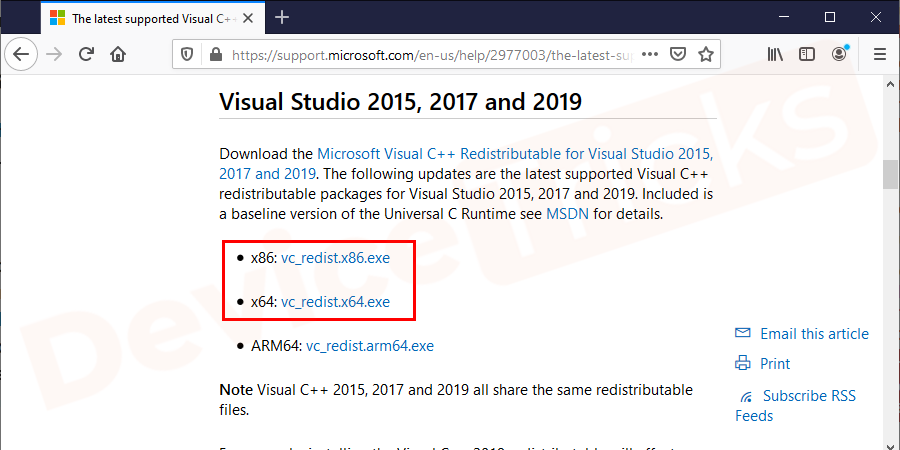The image size is (900, 450).
Task: Click the envelope email icon
Action: coord(743,333)
